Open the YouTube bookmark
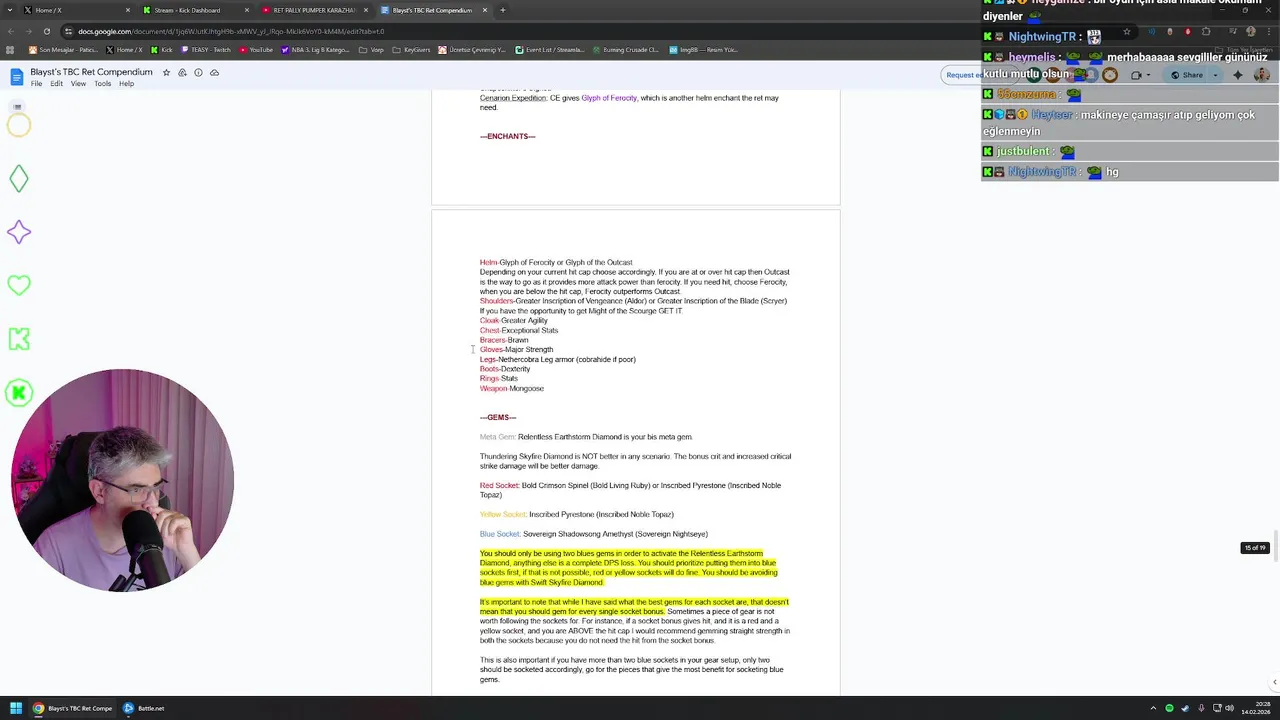The width and height of the screenshot is (1280, 720). [x=256, y=50]
